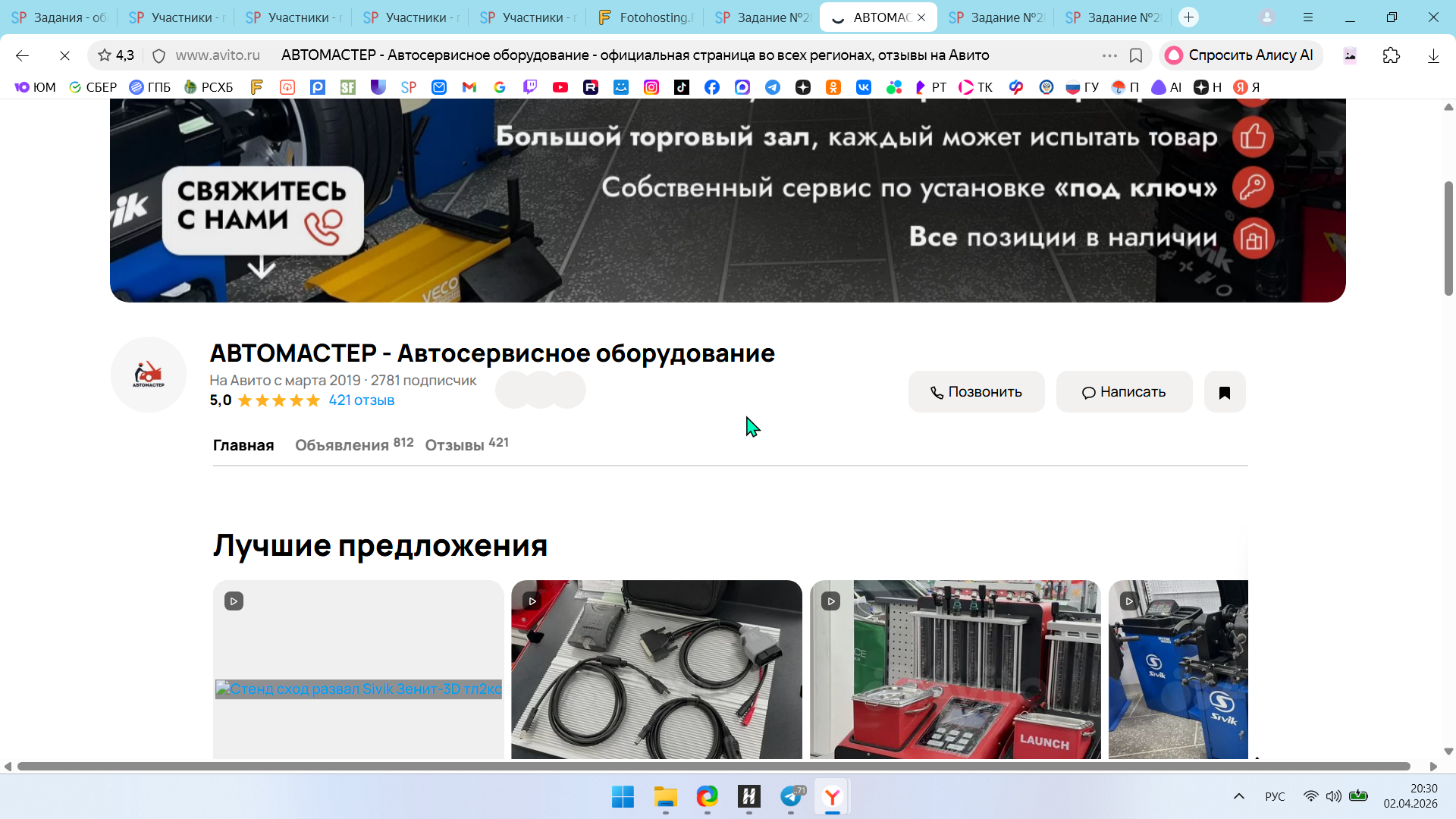This screenshot has width=1456, height=819.
Task: Open the browser hamburger menu
Action: pyautogui.click(x=1308, y=17)
